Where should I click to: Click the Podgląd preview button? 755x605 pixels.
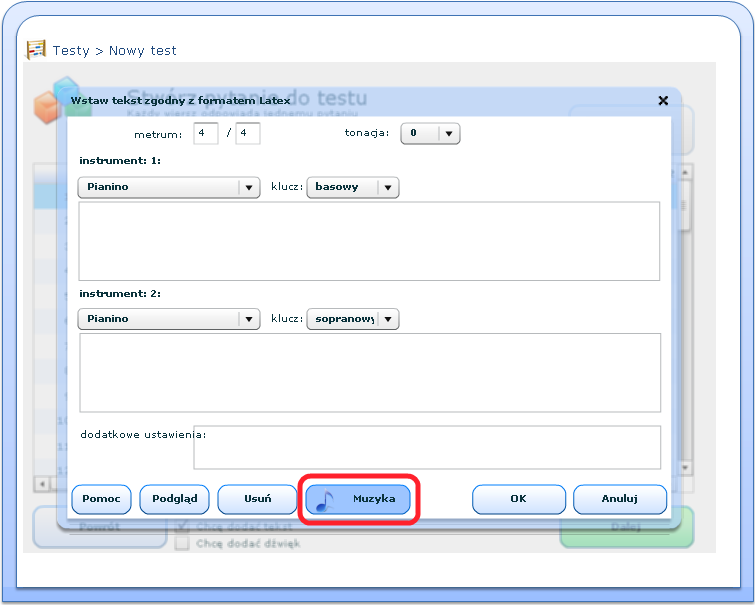pyautogui.click(x=174, y=499)
